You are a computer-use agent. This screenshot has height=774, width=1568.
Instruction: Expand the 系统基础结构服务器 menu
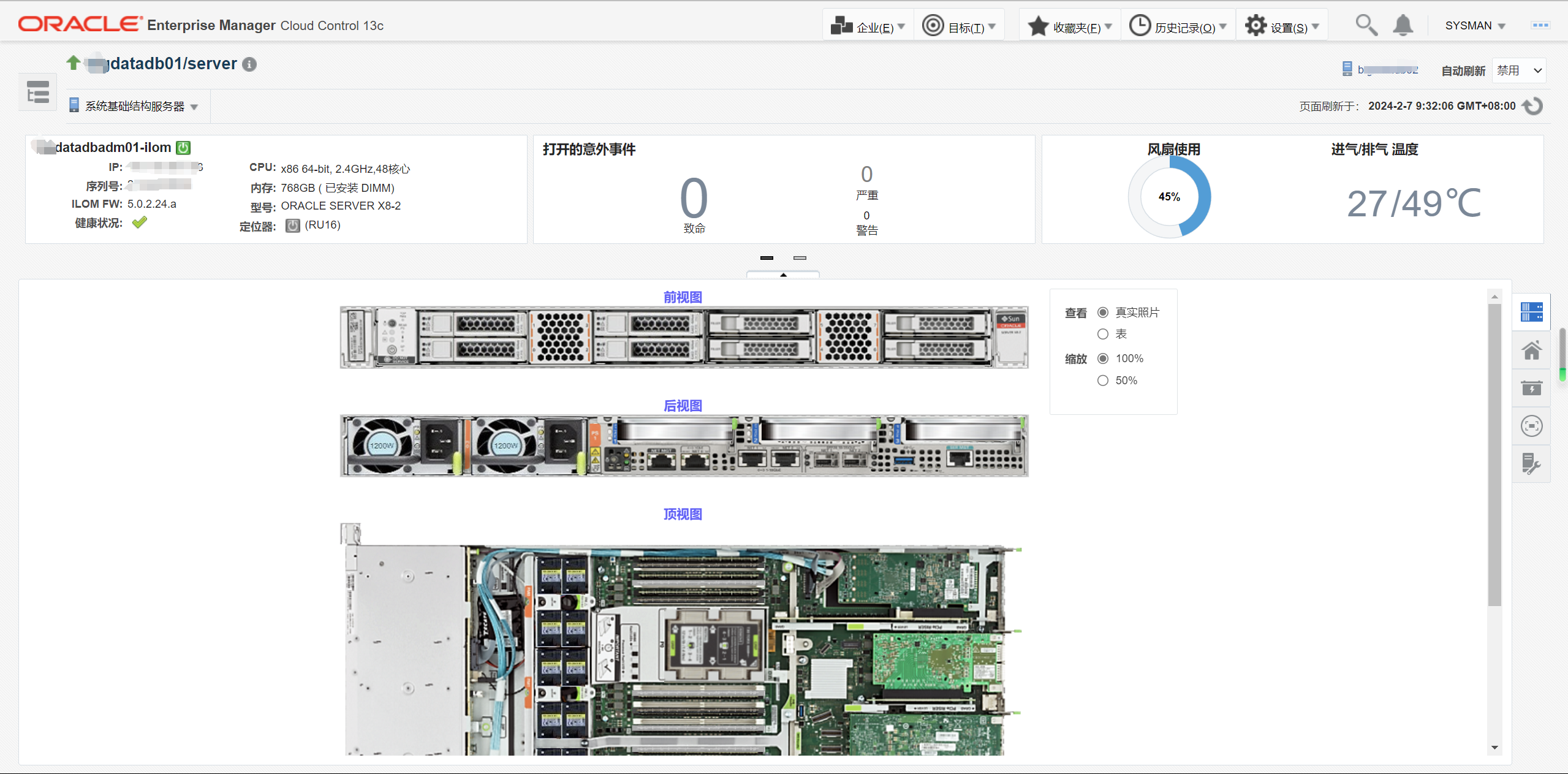(x=135, y=107)
